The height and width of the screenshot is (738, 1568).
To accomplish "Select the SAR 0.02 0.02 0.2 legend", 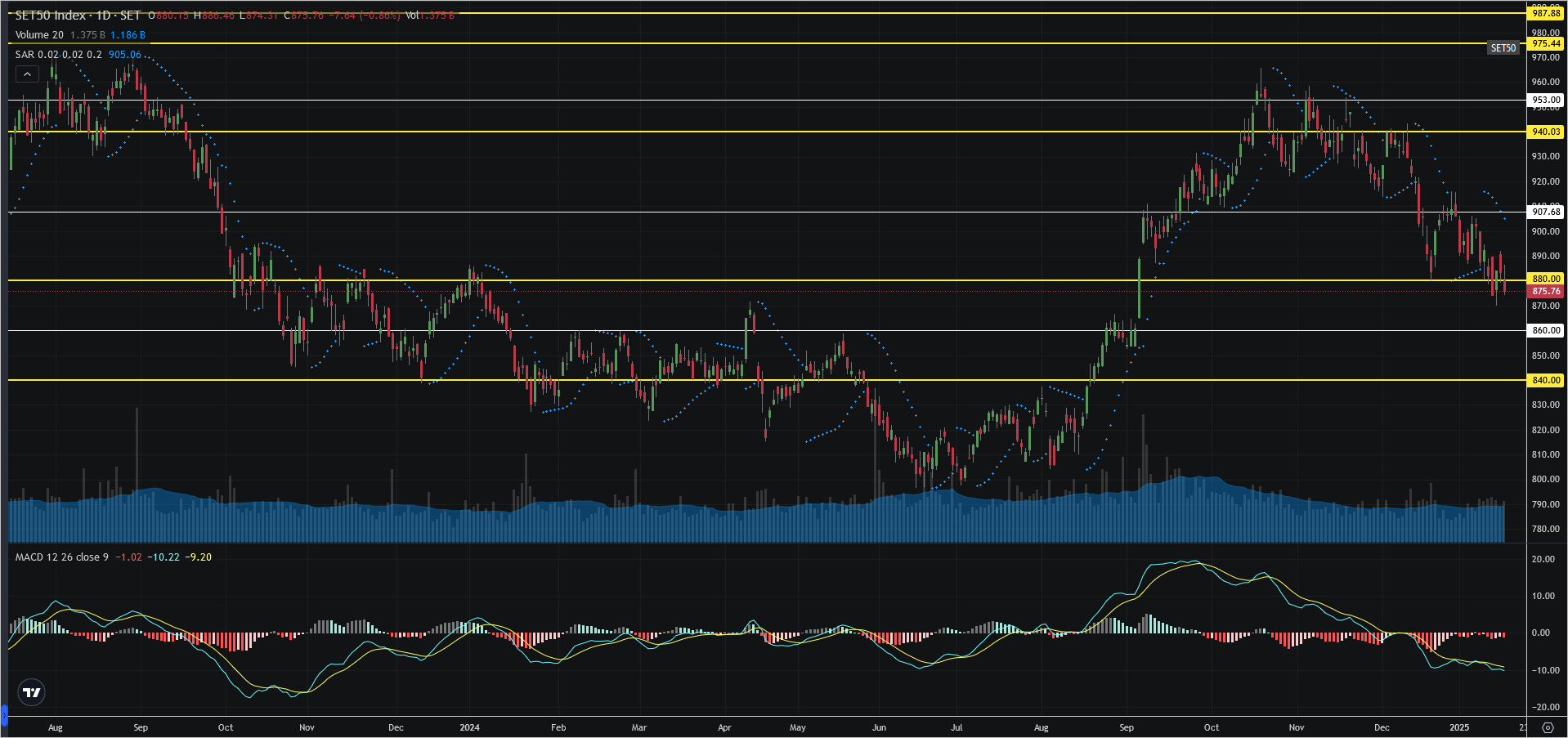I will [59, 55].
